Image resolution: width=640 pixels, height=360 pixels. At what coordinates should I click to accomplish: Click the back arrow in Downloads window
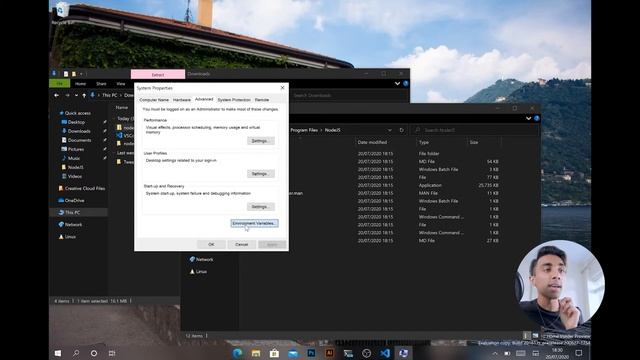pyautogui.click(x=56, y=95)
